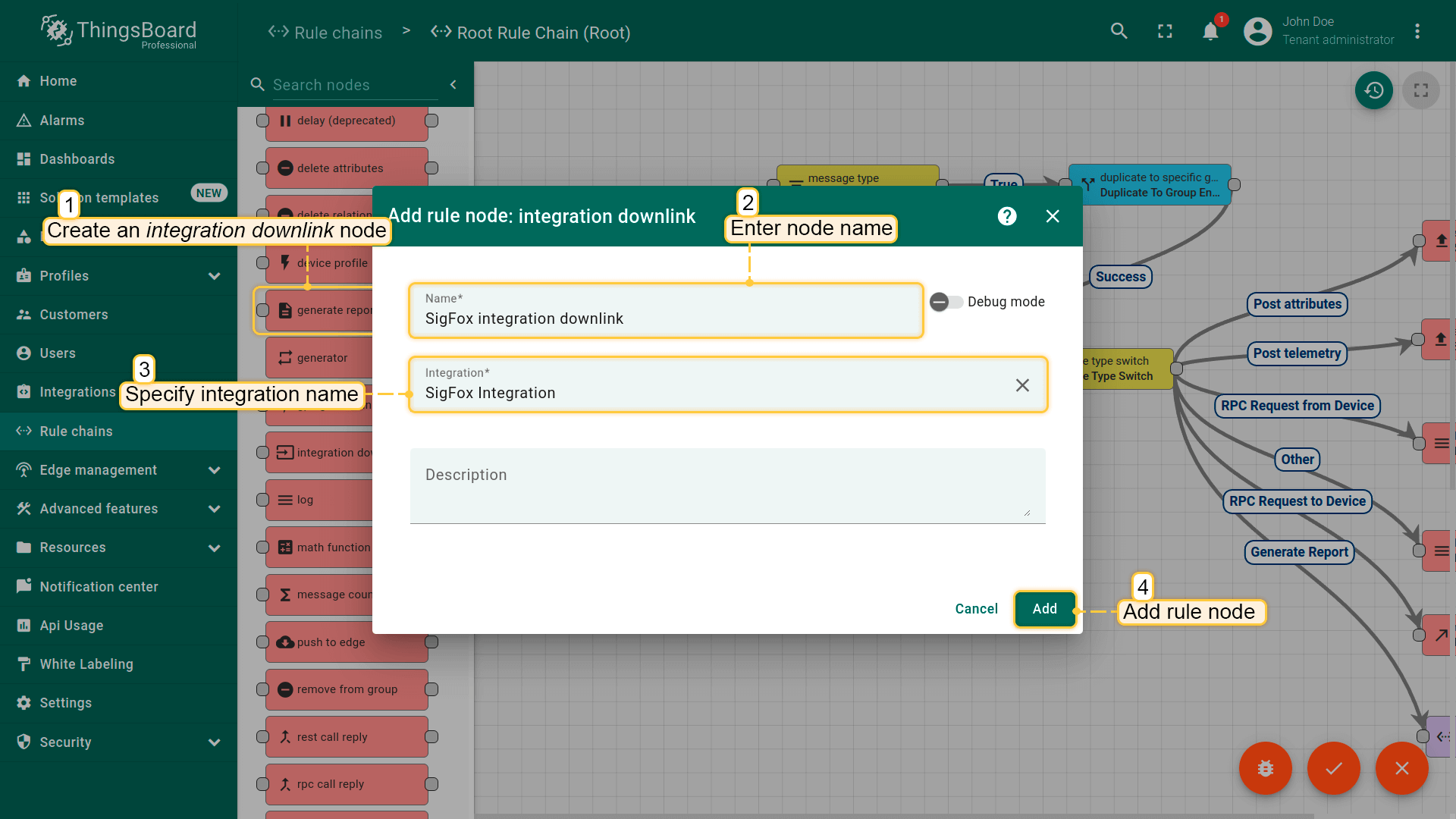Click the Add button

click(1044, 609)
